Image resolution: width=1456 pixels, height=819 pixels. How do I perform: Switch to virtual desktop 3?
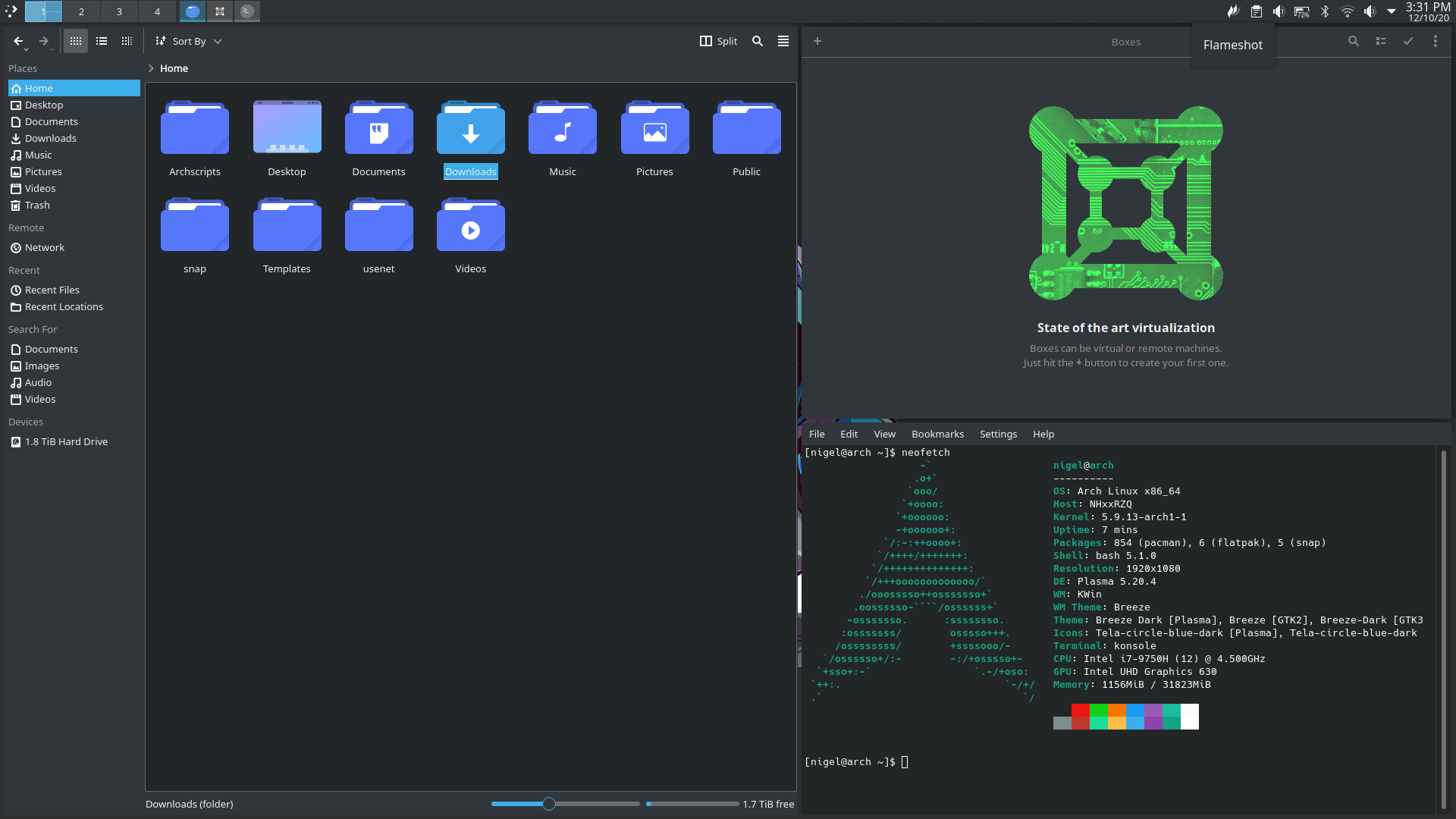tap(119, 11)
